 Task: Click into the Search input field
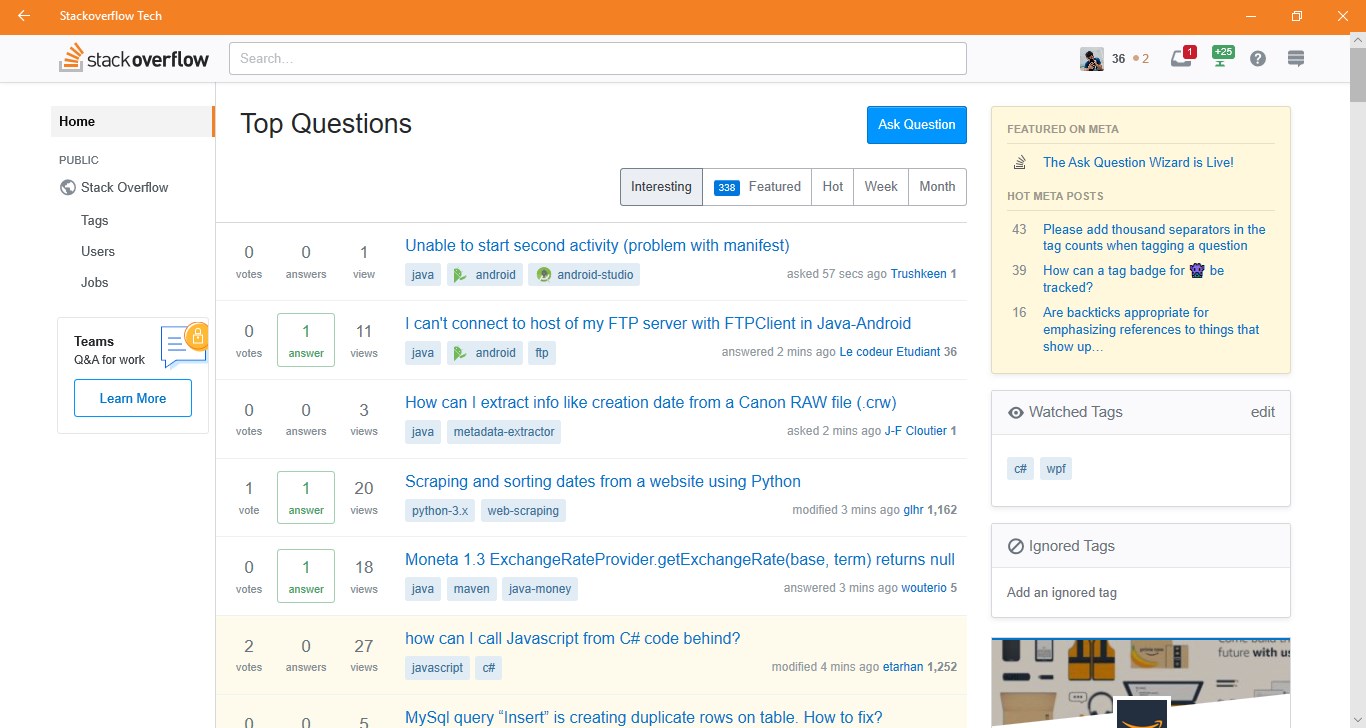coord(598,59)
